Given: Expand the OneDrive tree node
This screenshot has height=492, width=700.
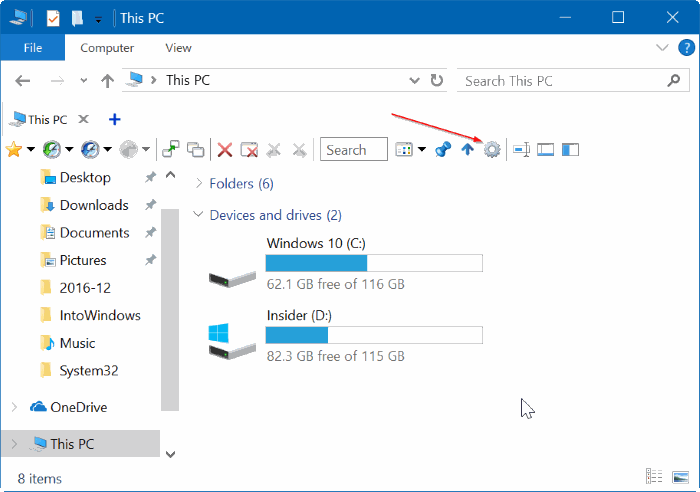Looking at the screenshot, I should point(14,407).
